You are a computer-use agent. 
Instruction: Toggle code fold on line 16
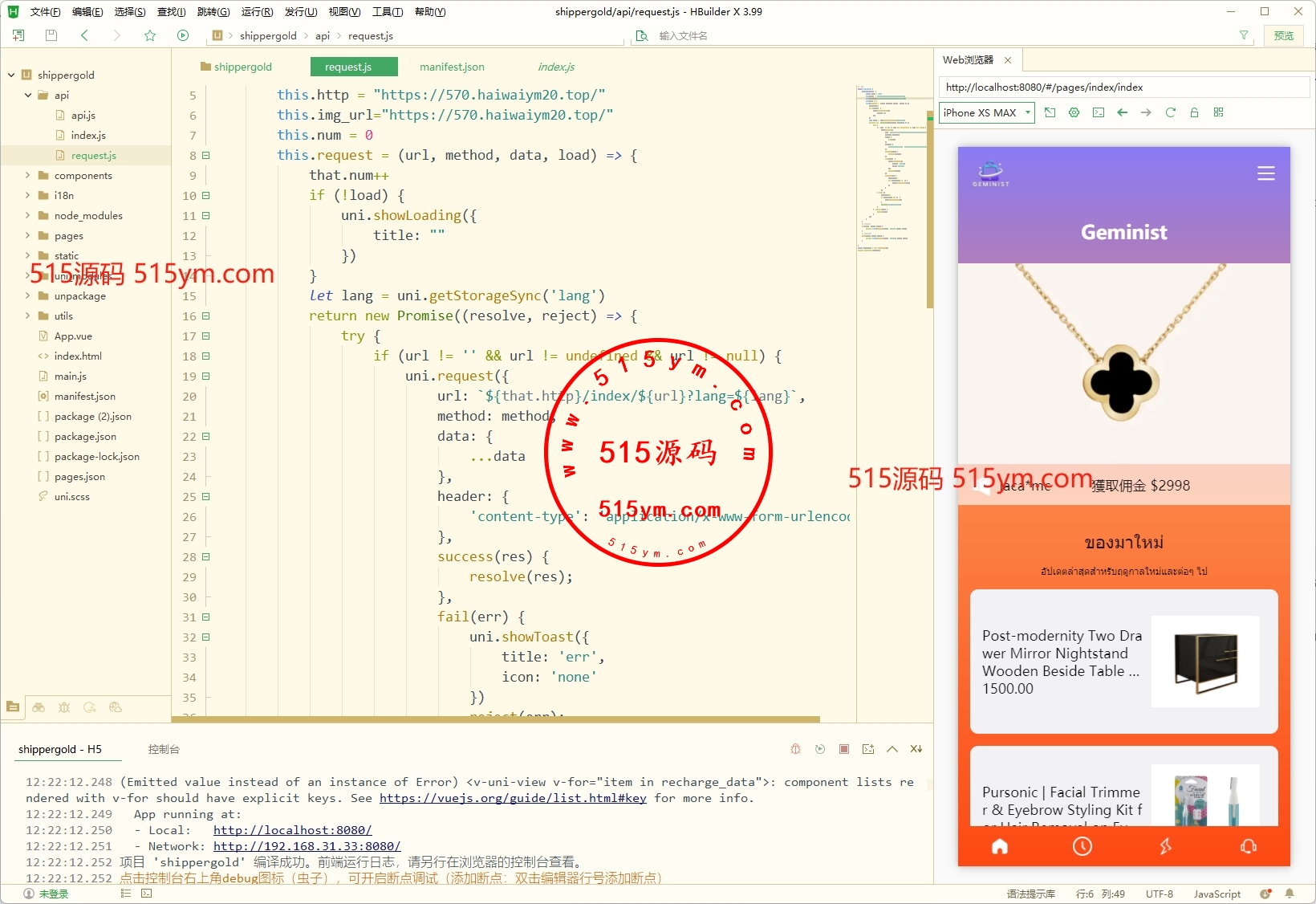(x=206, y=316)
